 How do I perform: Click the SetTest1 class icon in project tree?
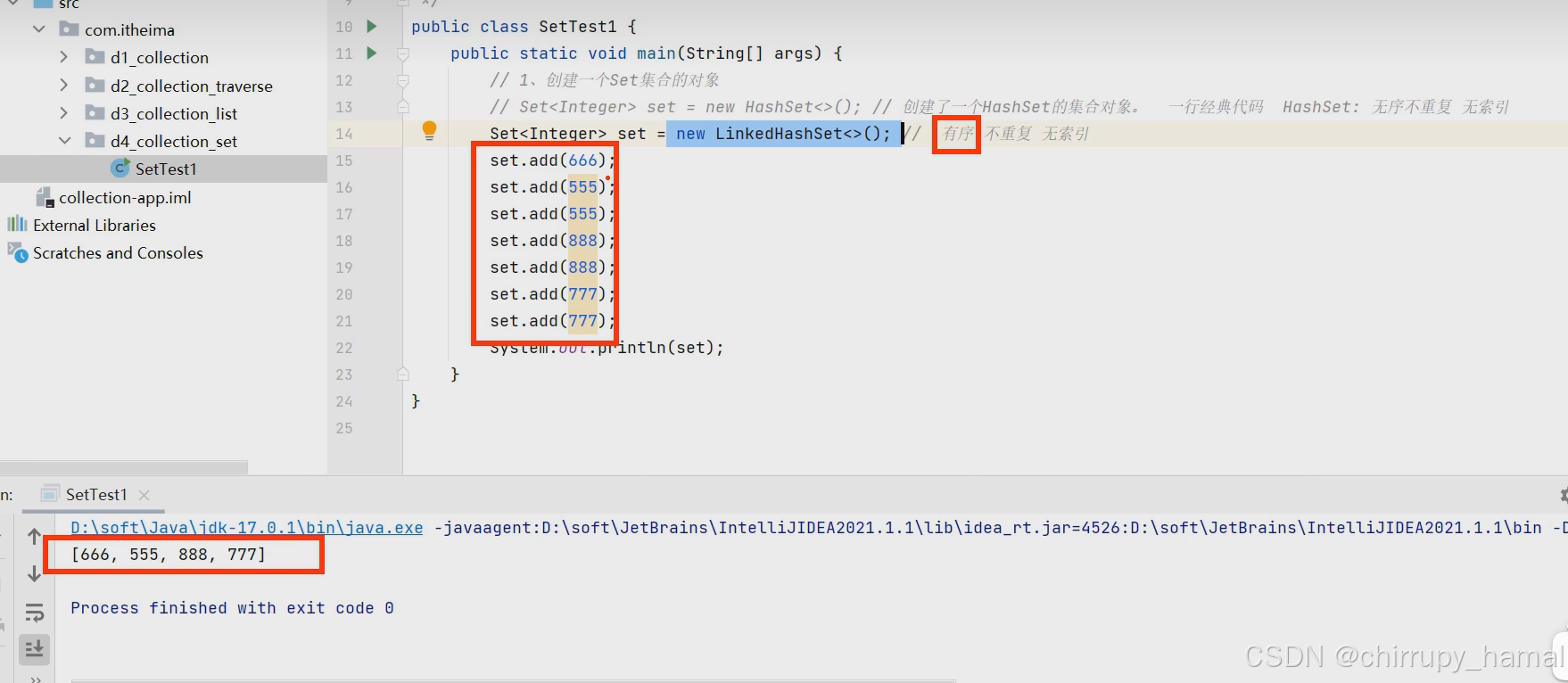pos(120,169)
